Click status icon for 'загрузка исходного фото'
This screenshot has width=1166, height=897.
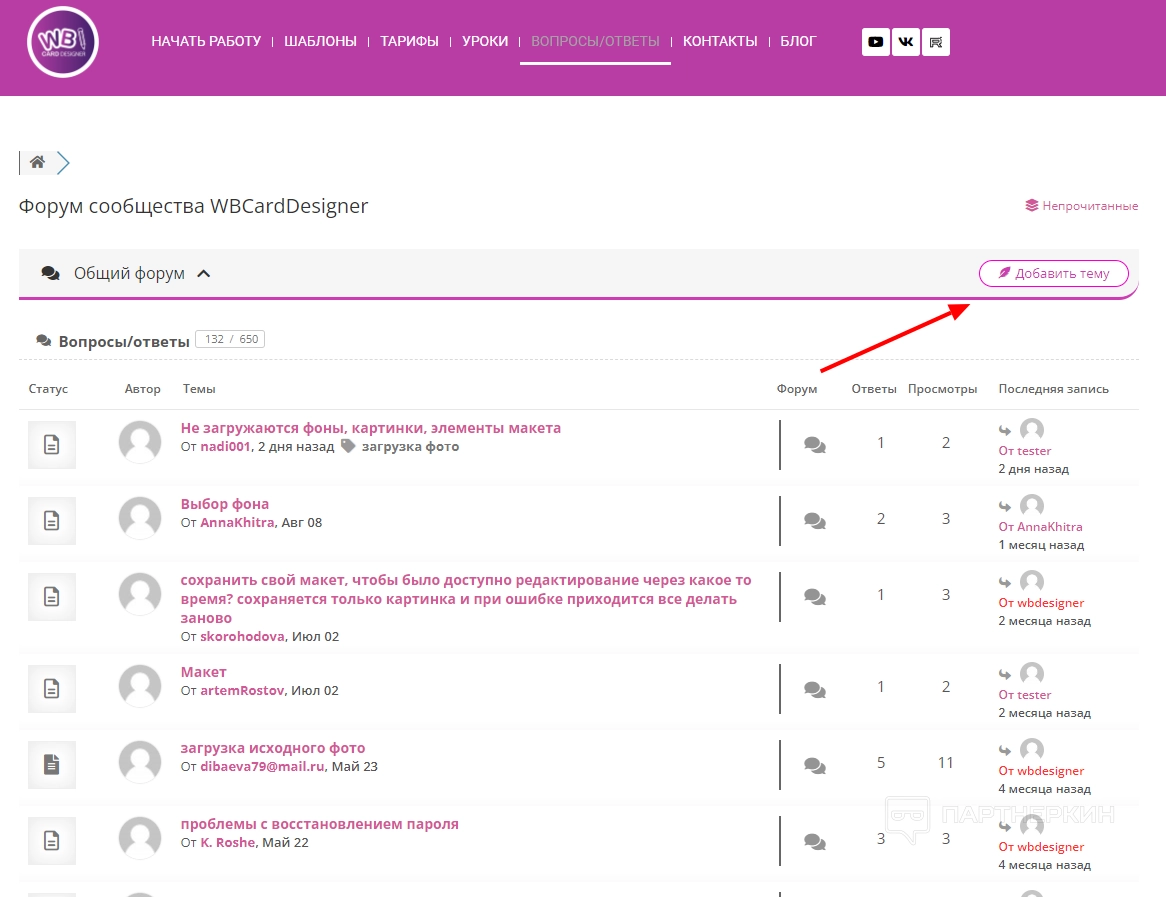(x=51, y=765)
